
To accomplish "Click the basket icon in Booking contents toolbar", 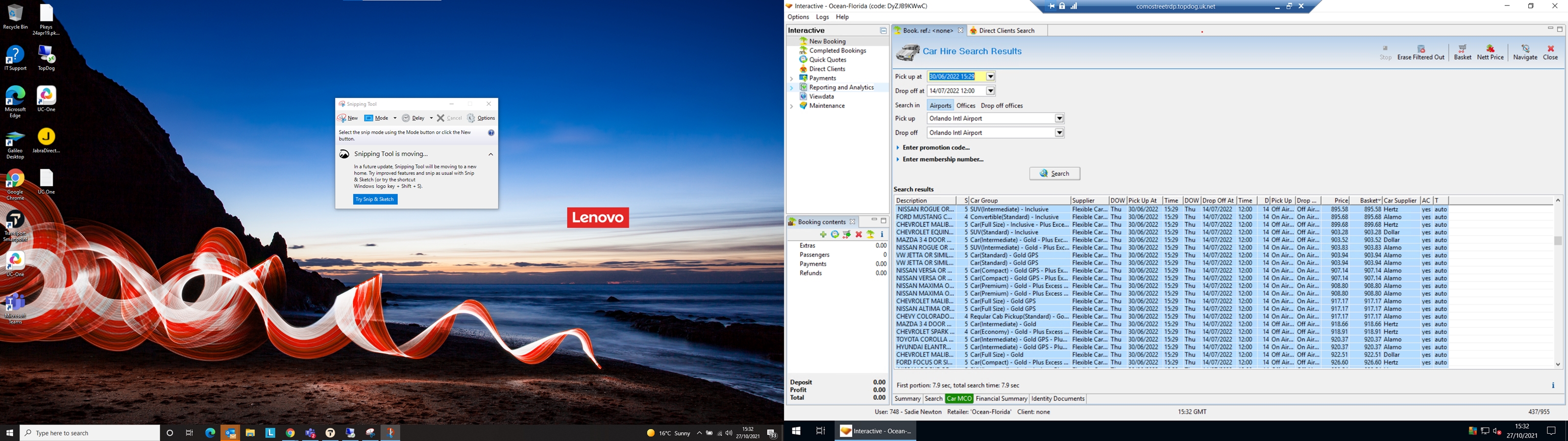I will pyautogui.click(x=847, y=235).
